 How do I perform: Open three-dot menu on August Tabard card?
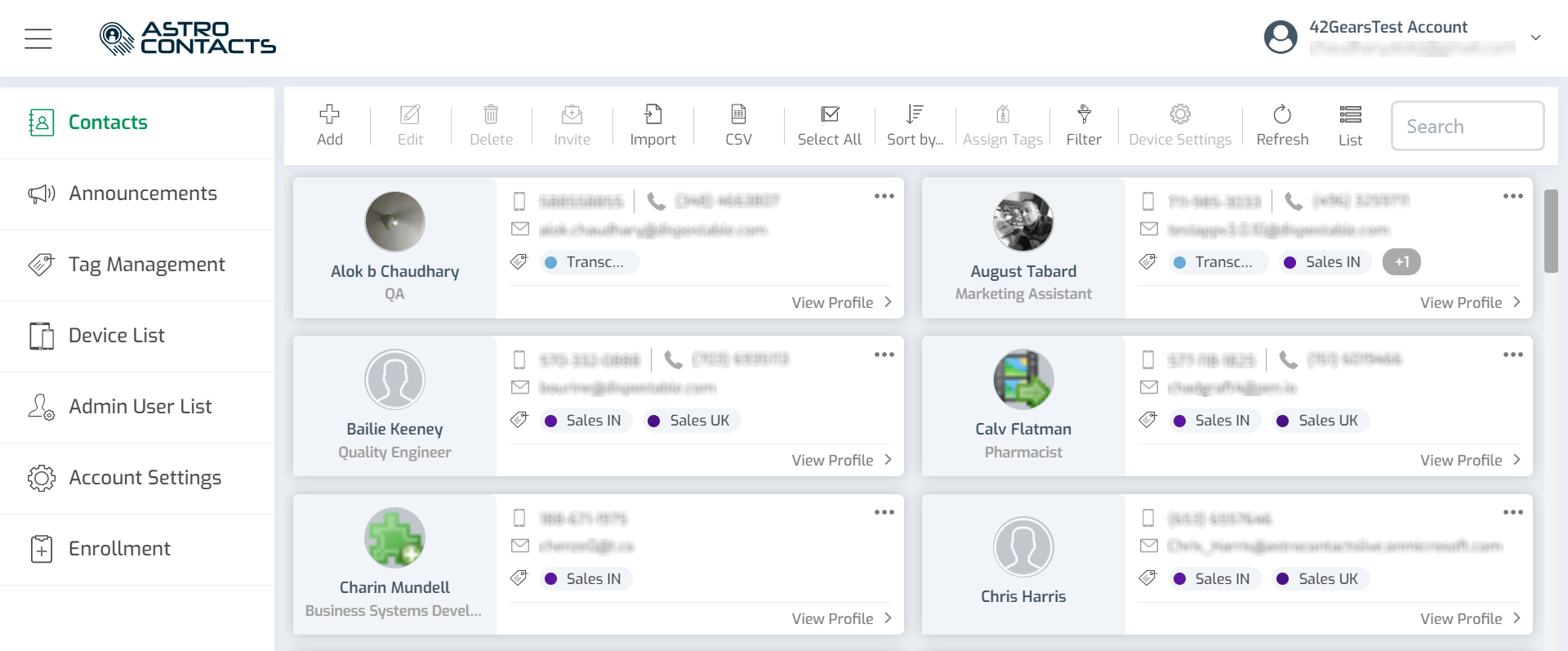[x=1512, y=196]
